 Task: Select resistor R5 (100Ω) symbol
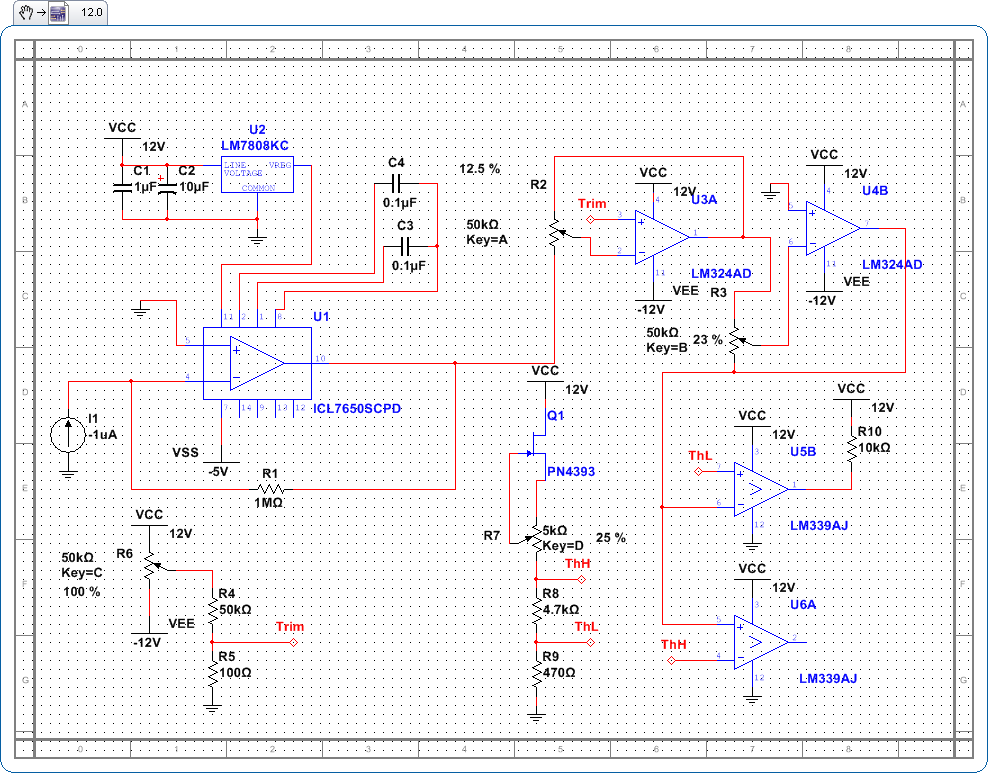pyautogui.click(x=213, y=673)
